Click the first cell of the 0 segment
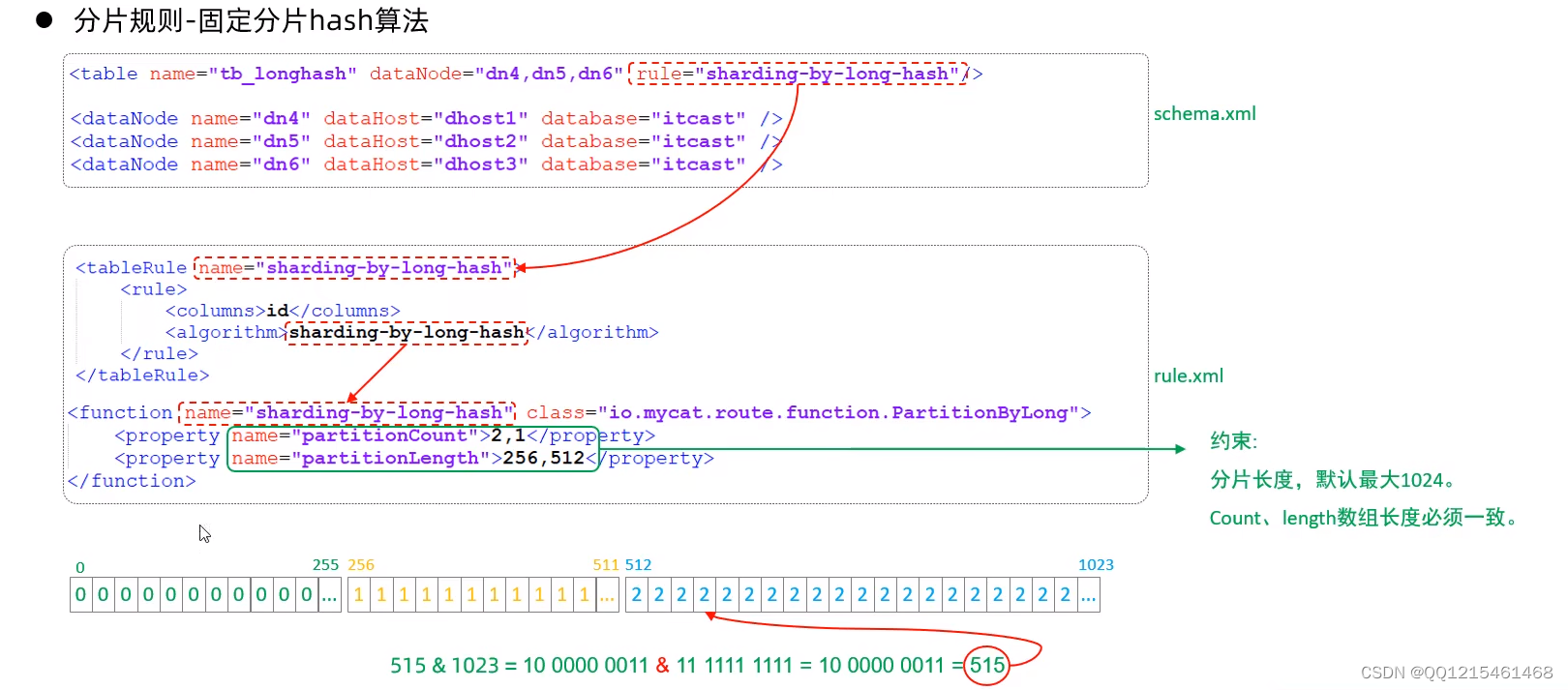This screenshot has height=690, width=1568. [x=80, y=595]
